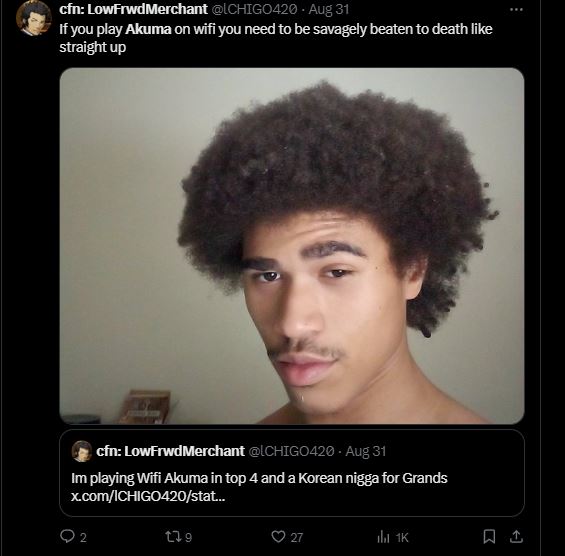
Task: Click the repost arrows icon
Action: (x=173, y=537)
